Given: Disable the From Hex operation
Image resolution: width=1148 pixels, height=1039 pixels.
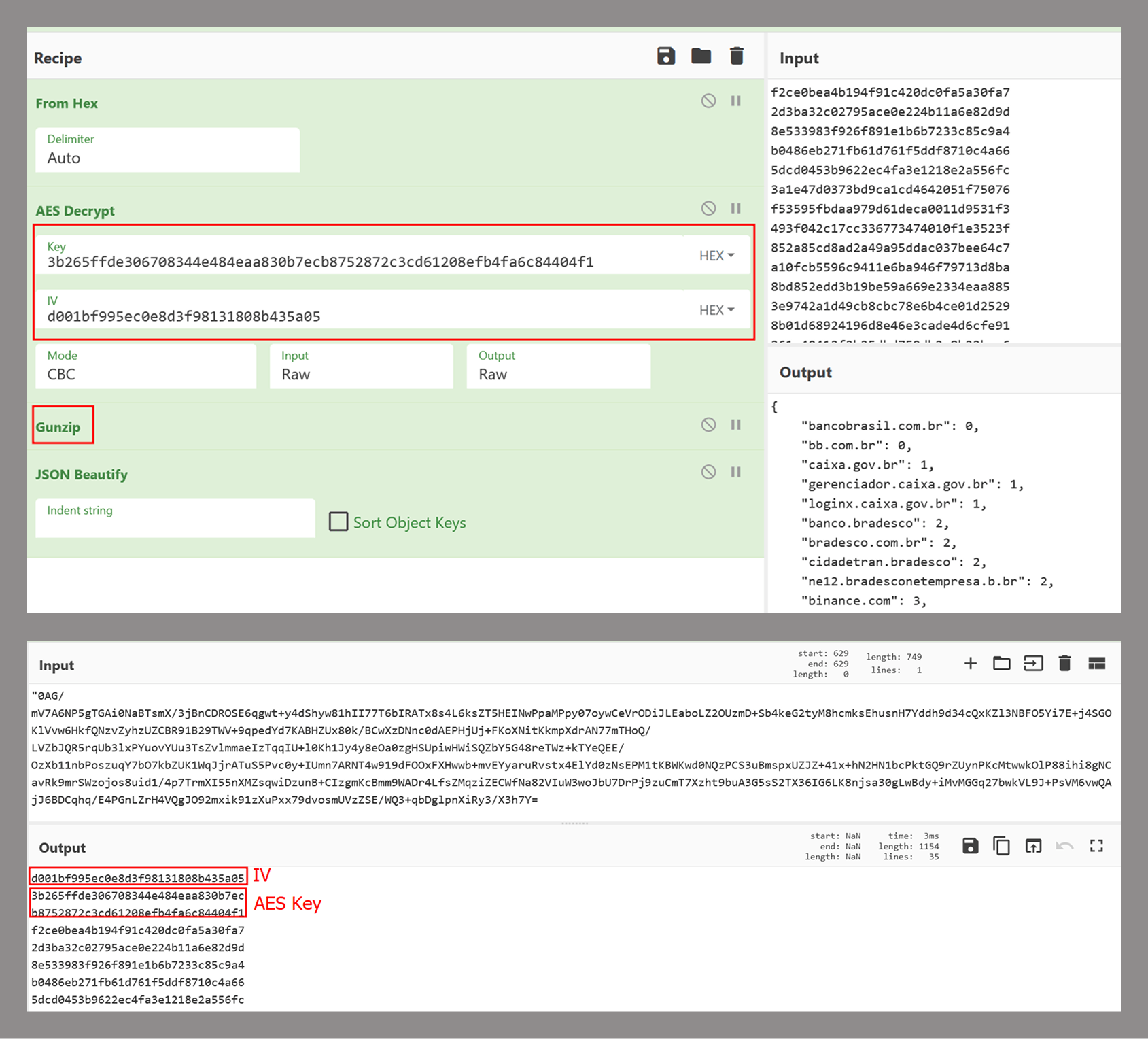Looking at the screenshot, I should [708, 101].
